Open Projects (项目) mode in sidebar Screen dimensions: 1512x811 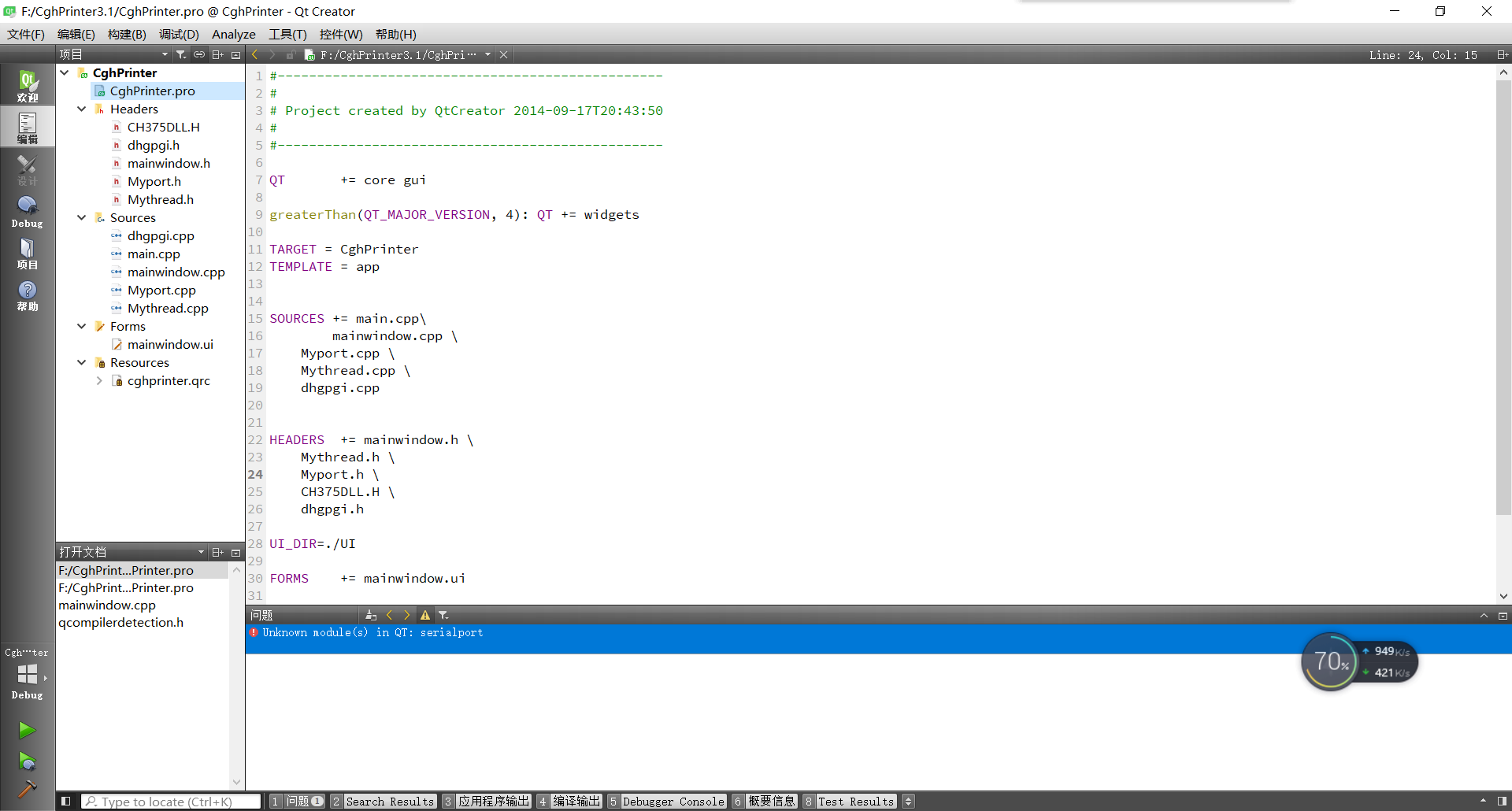click(27, 252)
